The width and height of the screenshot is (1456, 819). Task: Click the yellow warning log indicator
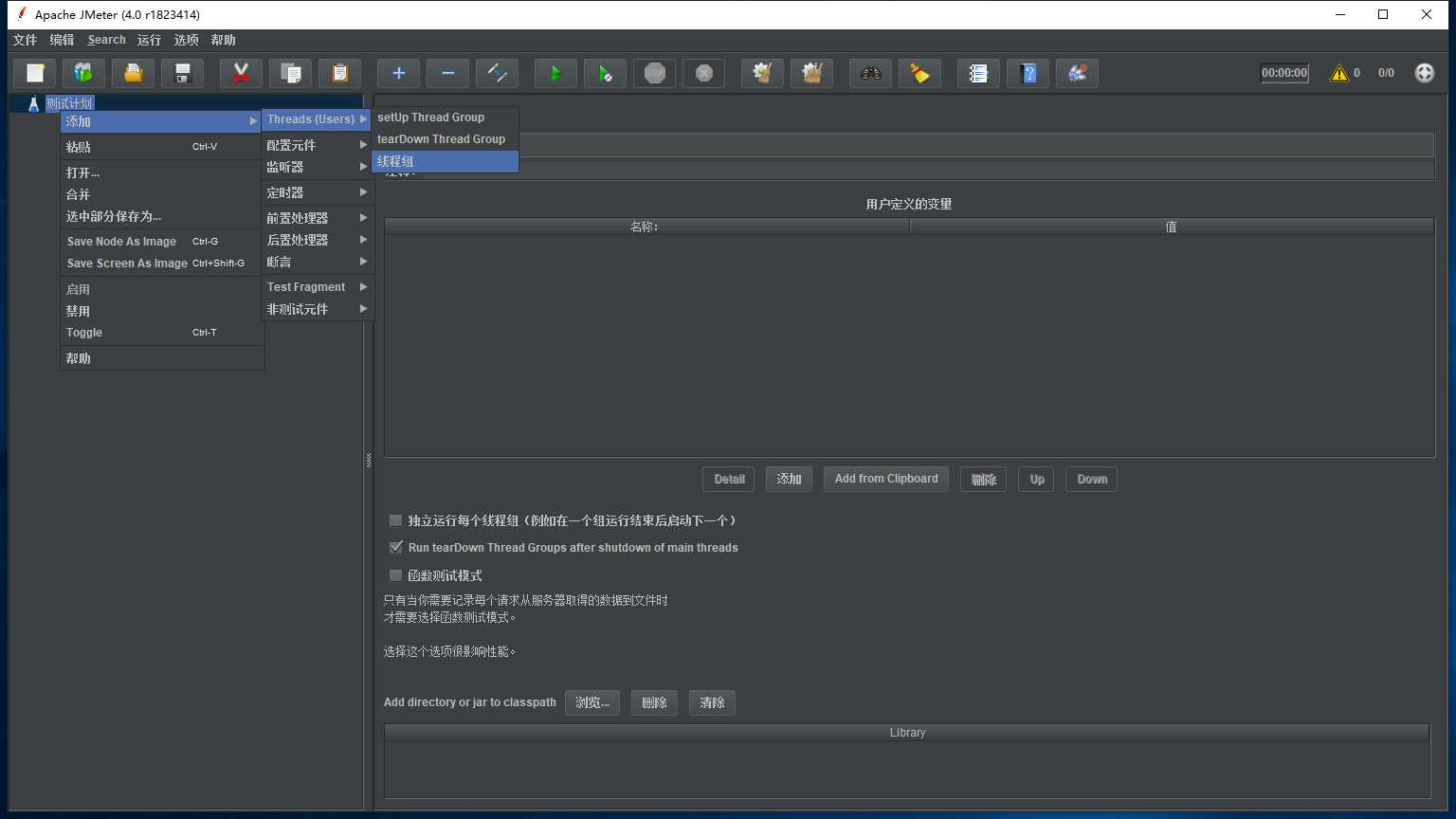pyautogui.click(x=1339, y=73)
